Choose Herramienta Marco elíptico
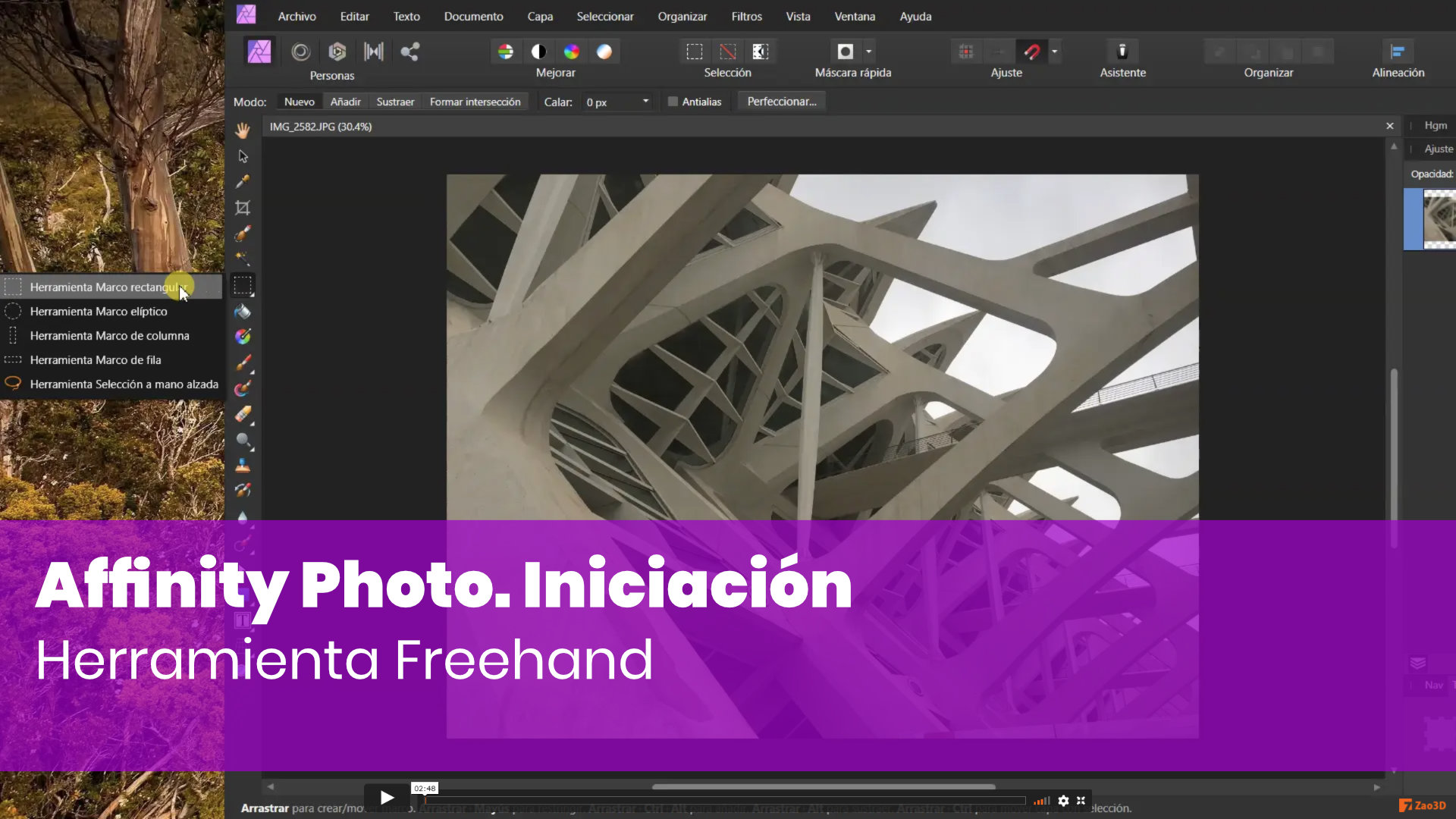1456x819 pixels. pyautogui.click(x=111, y=311)
